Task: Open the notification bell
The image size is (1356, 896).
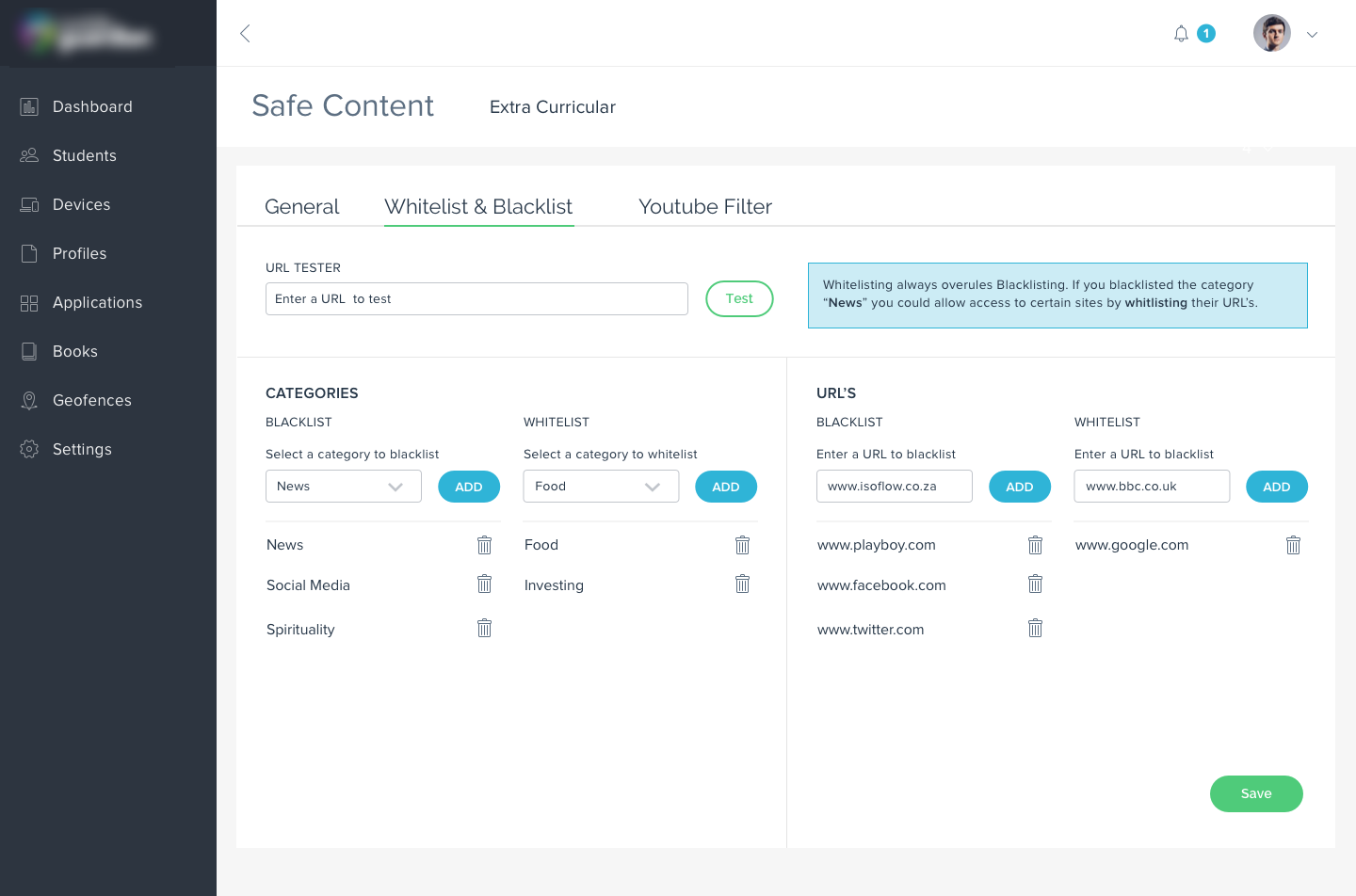Action: pos(1181,34)
